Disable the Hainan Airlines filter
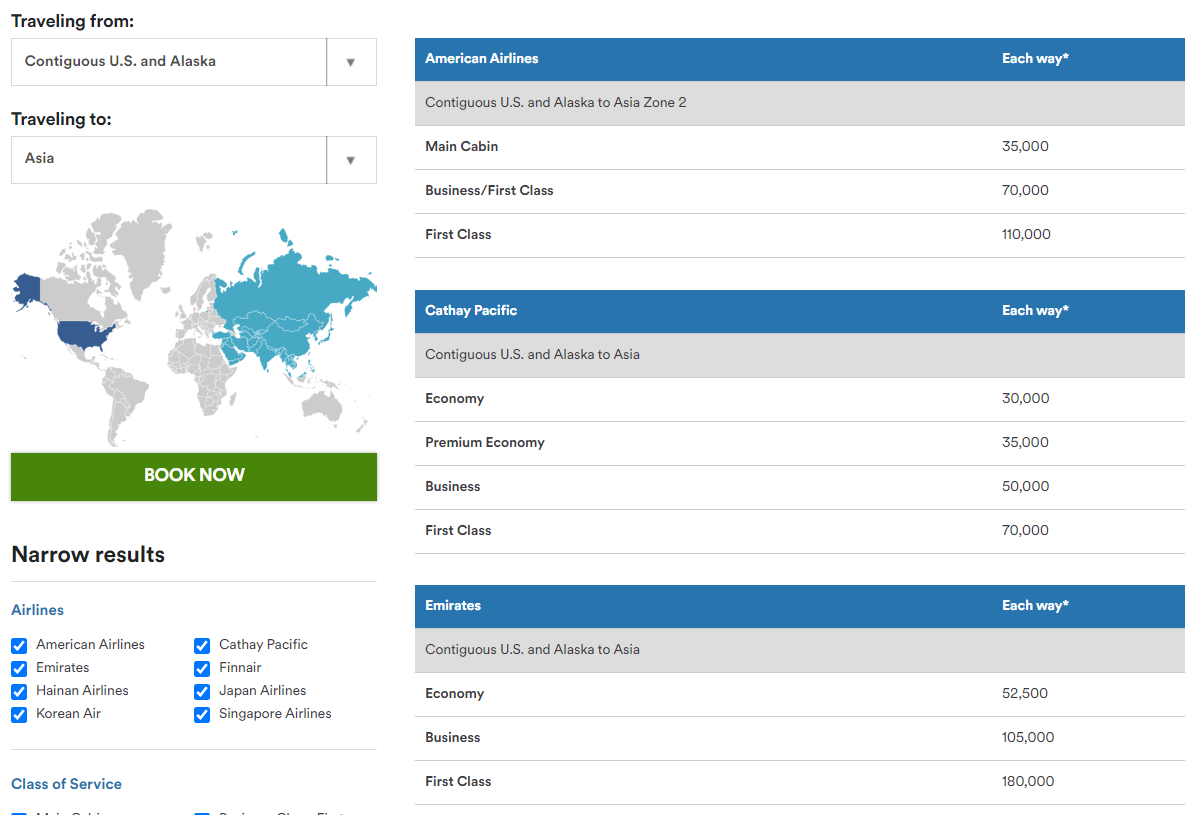Screen dimensions: 1191x815 (19, 692)
